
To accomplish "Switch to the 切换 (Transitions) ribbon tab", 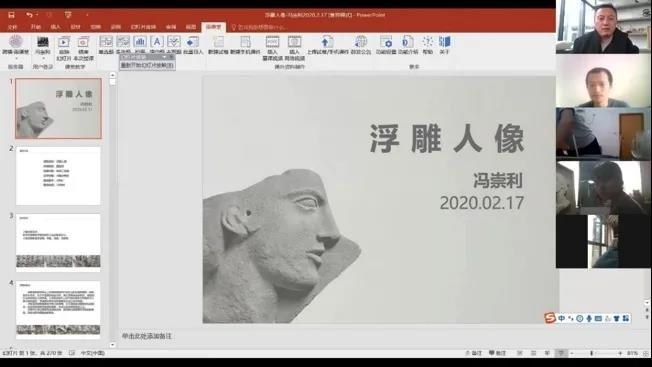I will pos(96,27).
